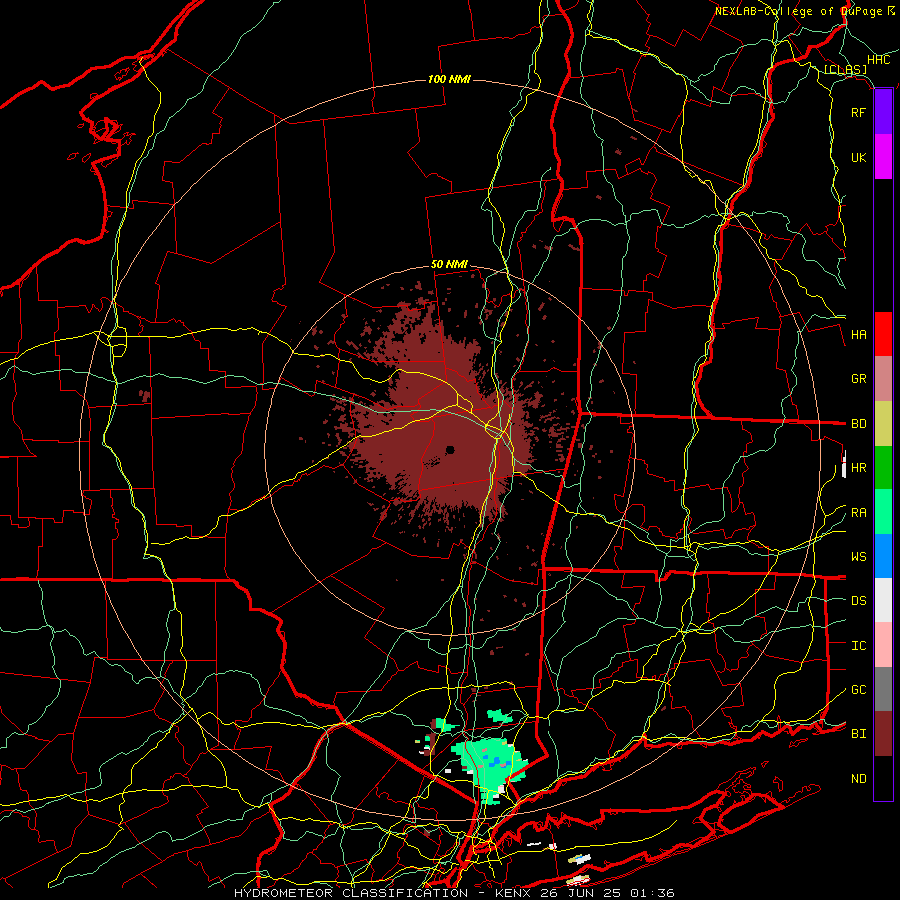Screen dimensions: 900x900
Task: Click the "HYDROMETEOR CLASSIFICATION - KENX" caption
Action: pyautogui.click(x=384, y=893)
